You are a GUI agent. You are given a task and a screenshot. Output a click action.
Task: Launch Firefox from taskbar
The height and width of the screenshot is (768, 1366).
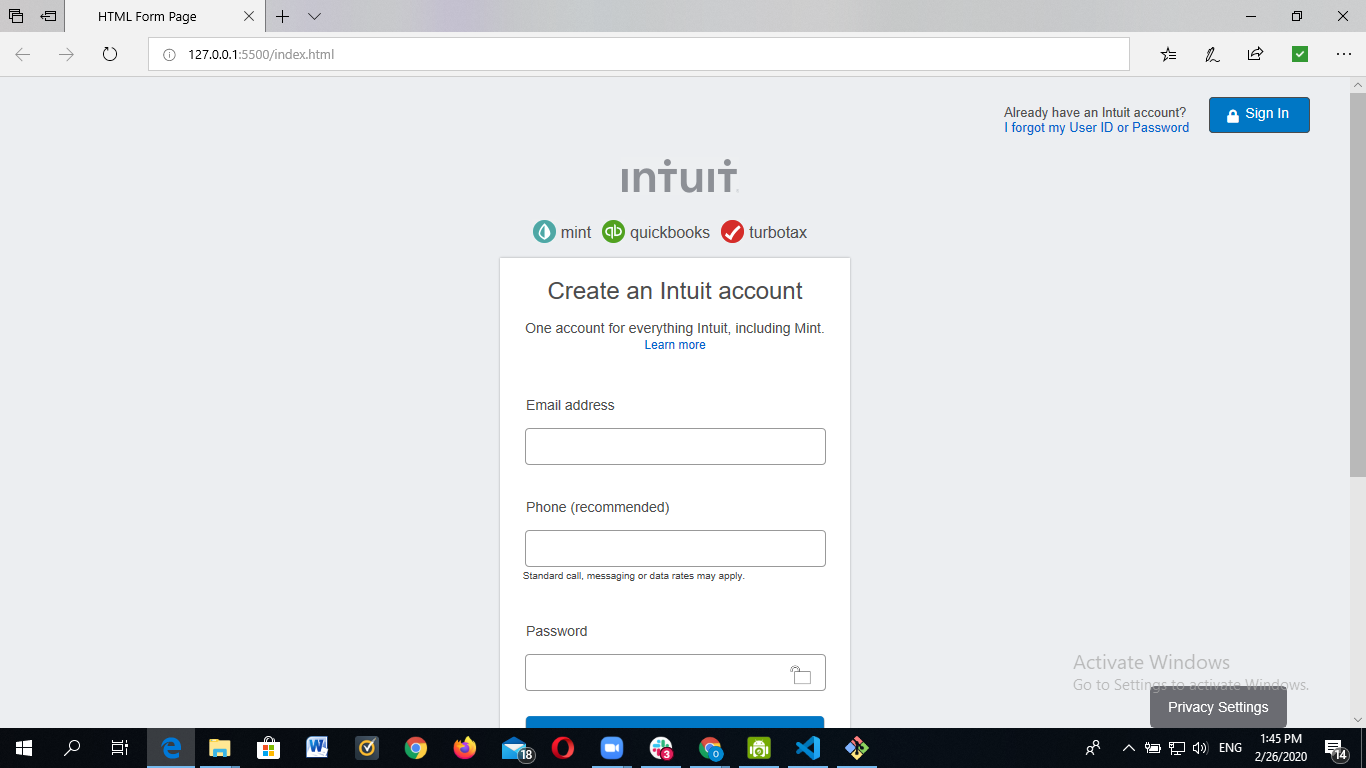(465, 748)
